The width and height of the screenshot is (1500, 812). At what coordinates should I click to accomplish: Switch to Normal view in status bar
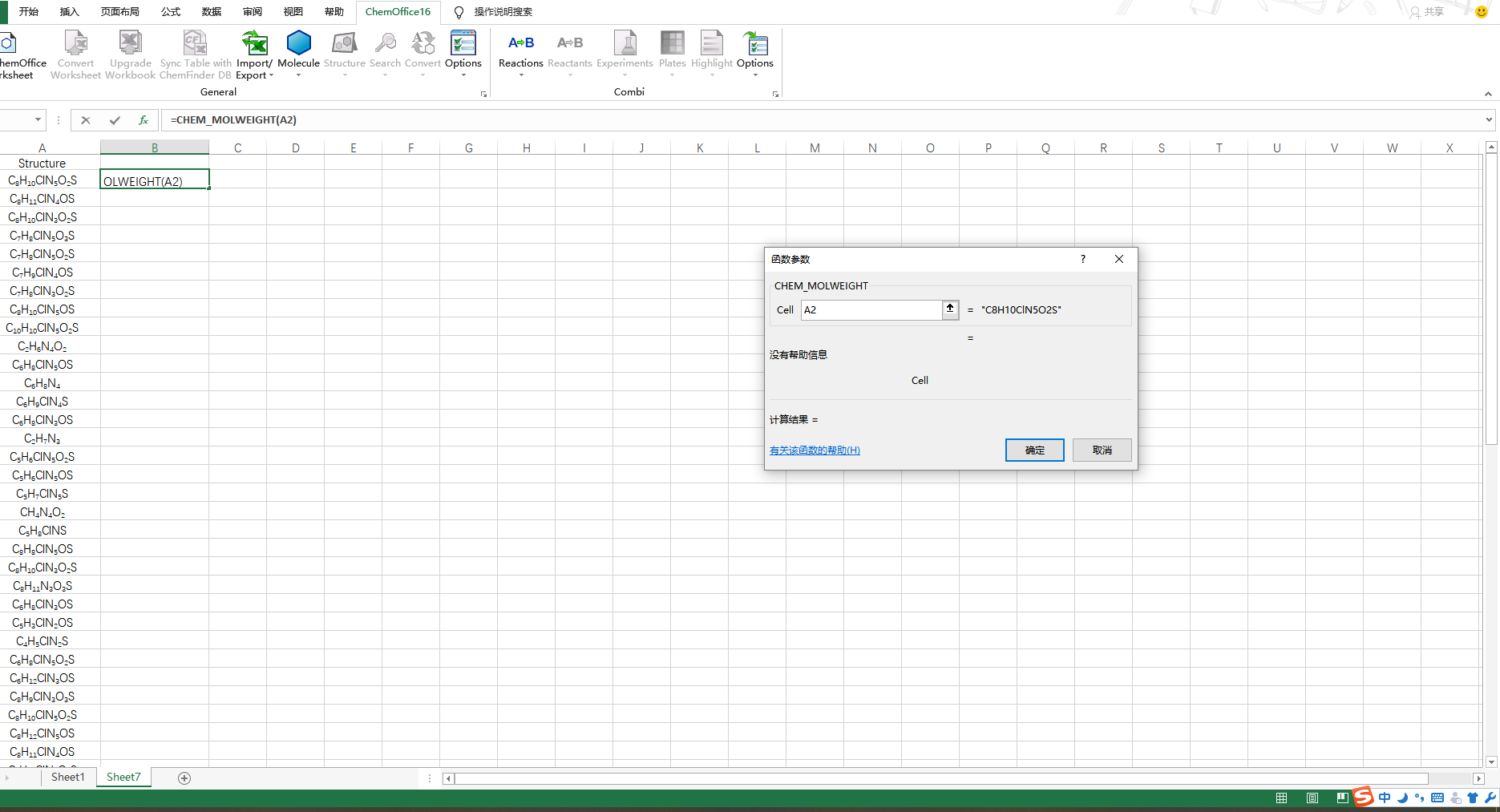[1282, 798]
